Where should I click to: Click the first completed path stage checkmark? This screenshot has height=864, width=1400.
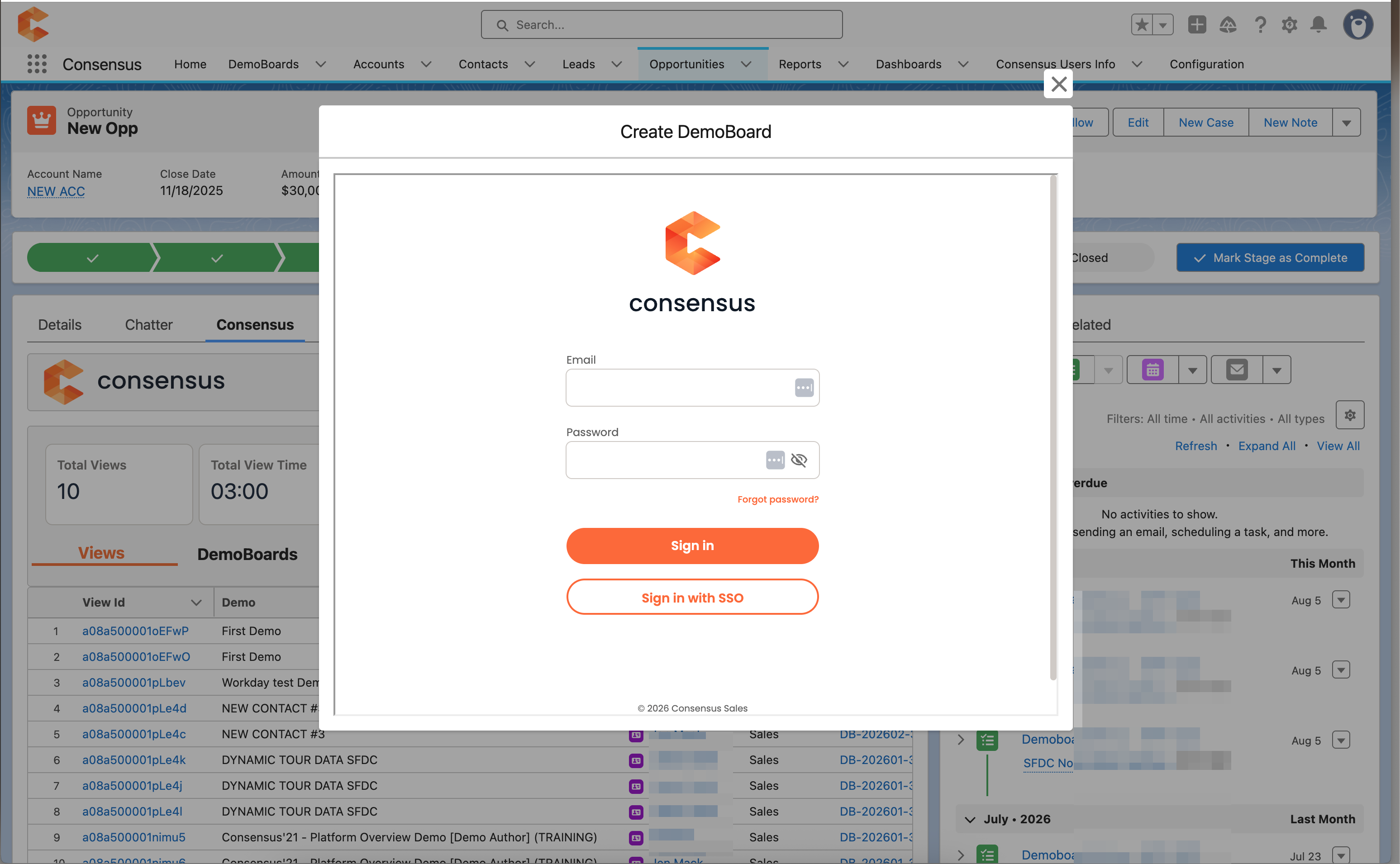[93, 258]
